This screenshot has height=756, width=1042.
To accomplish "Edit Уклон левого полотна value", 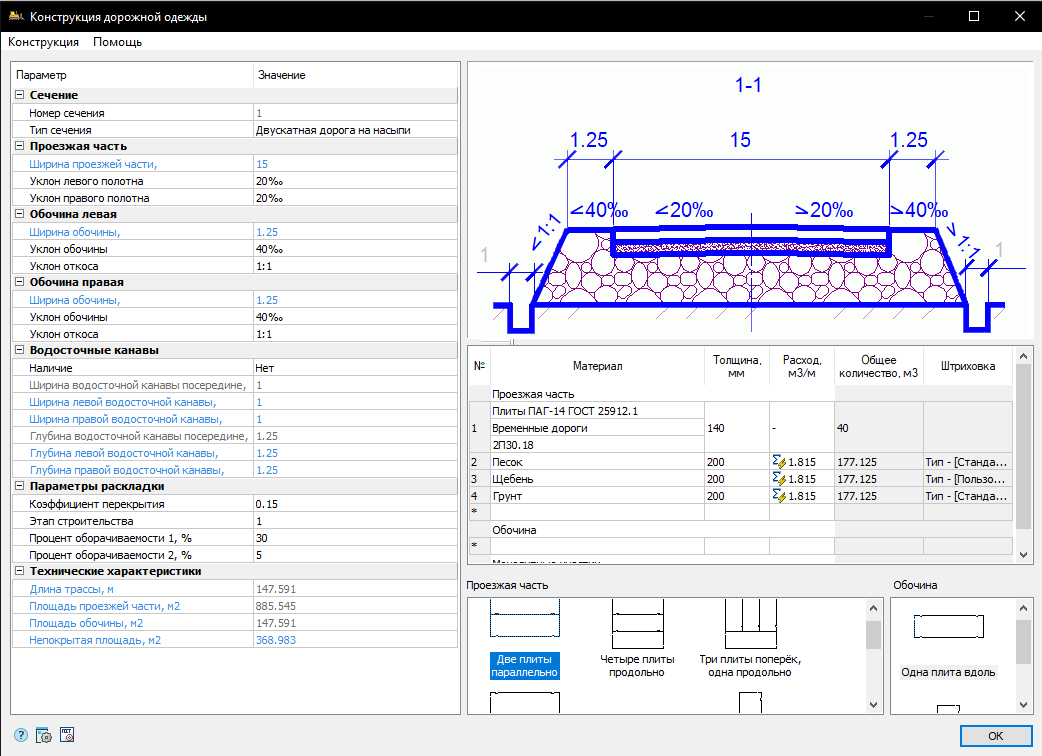I will pos(356,181).
